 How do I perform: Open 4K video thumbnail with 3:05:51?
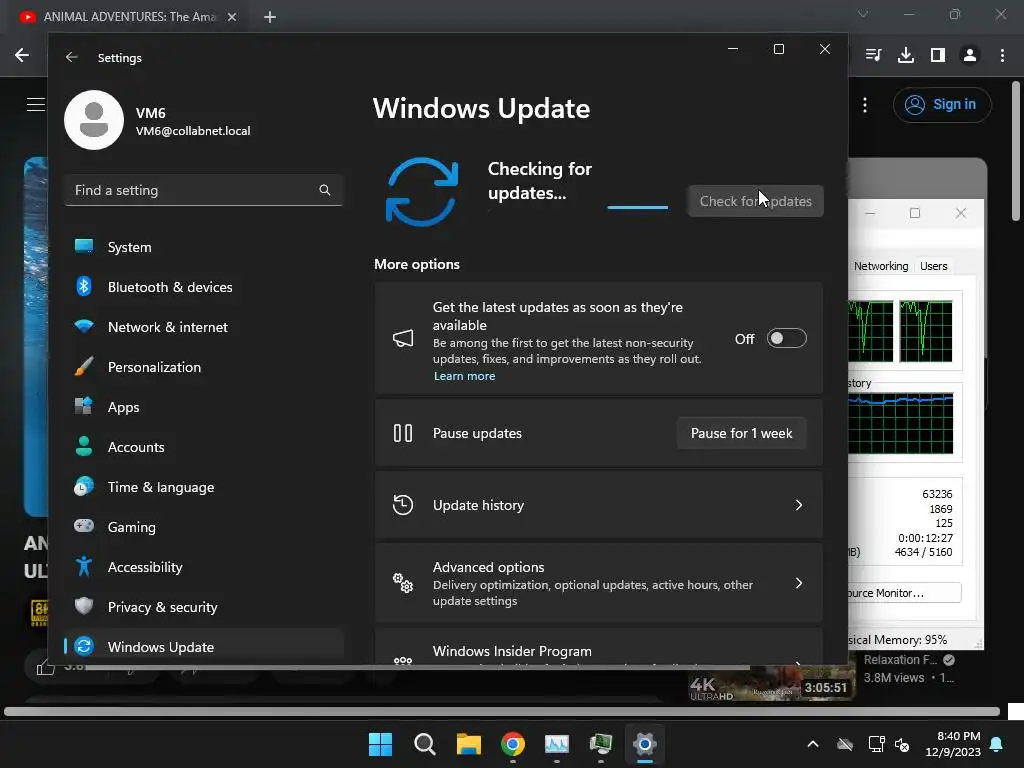(771, 683)
